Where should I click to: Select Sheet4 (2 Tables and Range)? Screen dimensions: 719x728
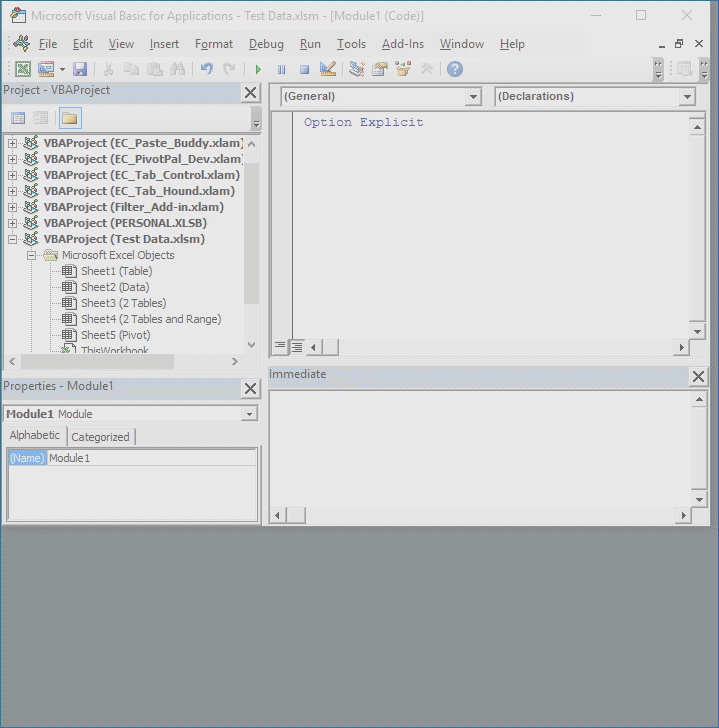[151, 319]
